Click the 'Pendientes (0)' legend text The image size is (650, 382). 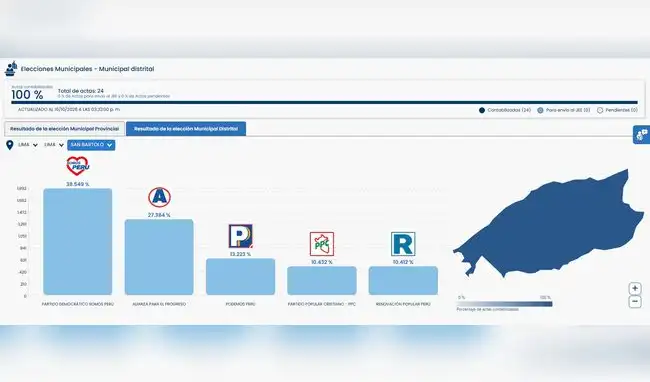point(621,110)
